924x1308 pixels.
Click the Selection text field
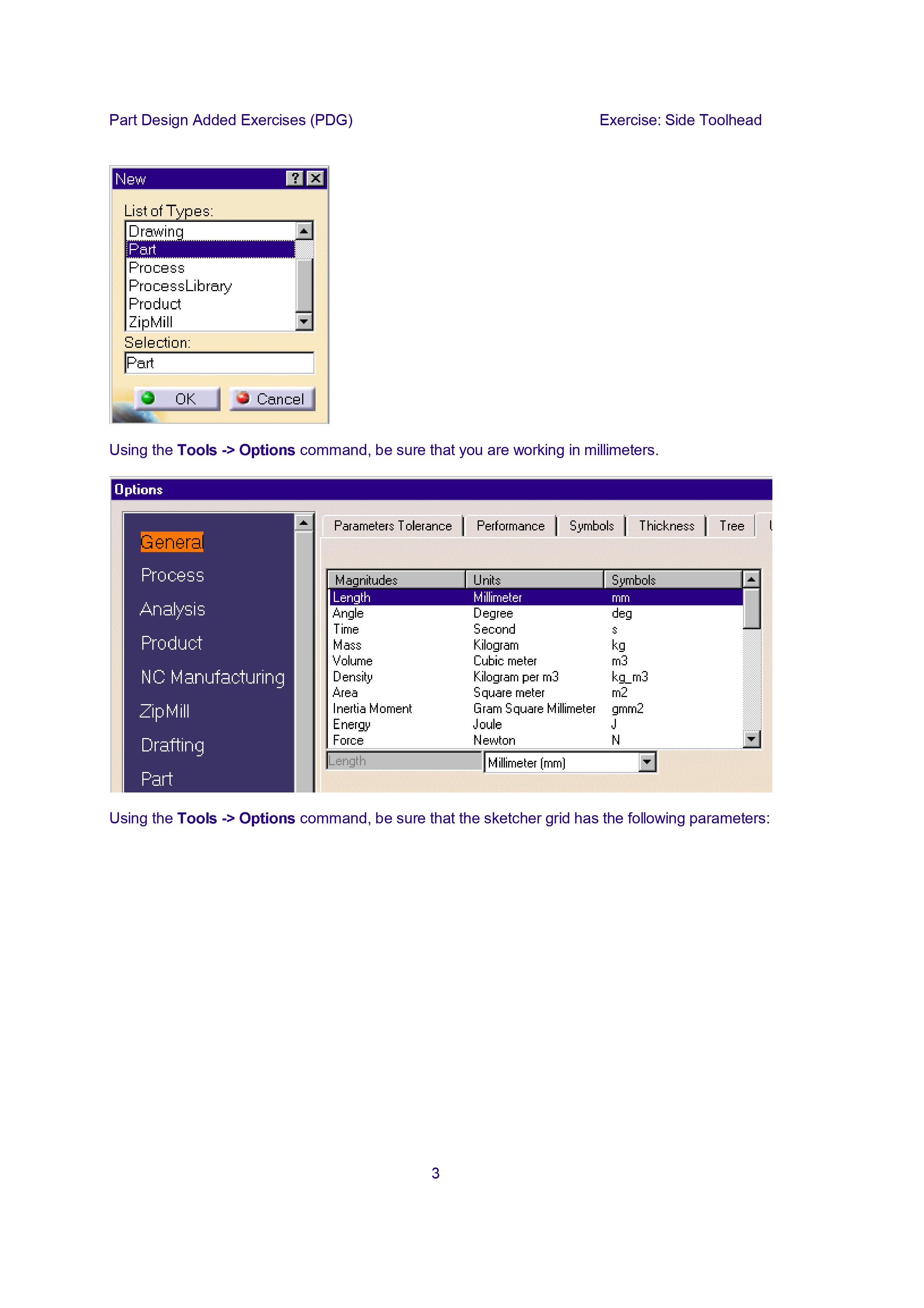219,363
